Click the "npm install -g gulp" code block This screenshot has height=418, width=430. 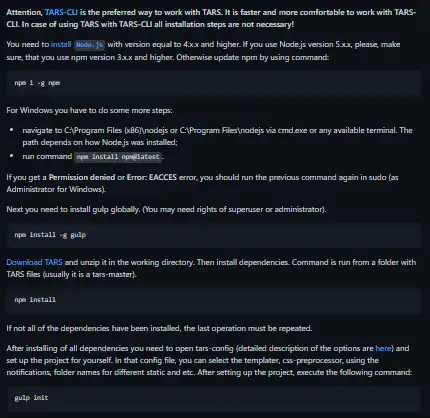click(x=213, y=235)
